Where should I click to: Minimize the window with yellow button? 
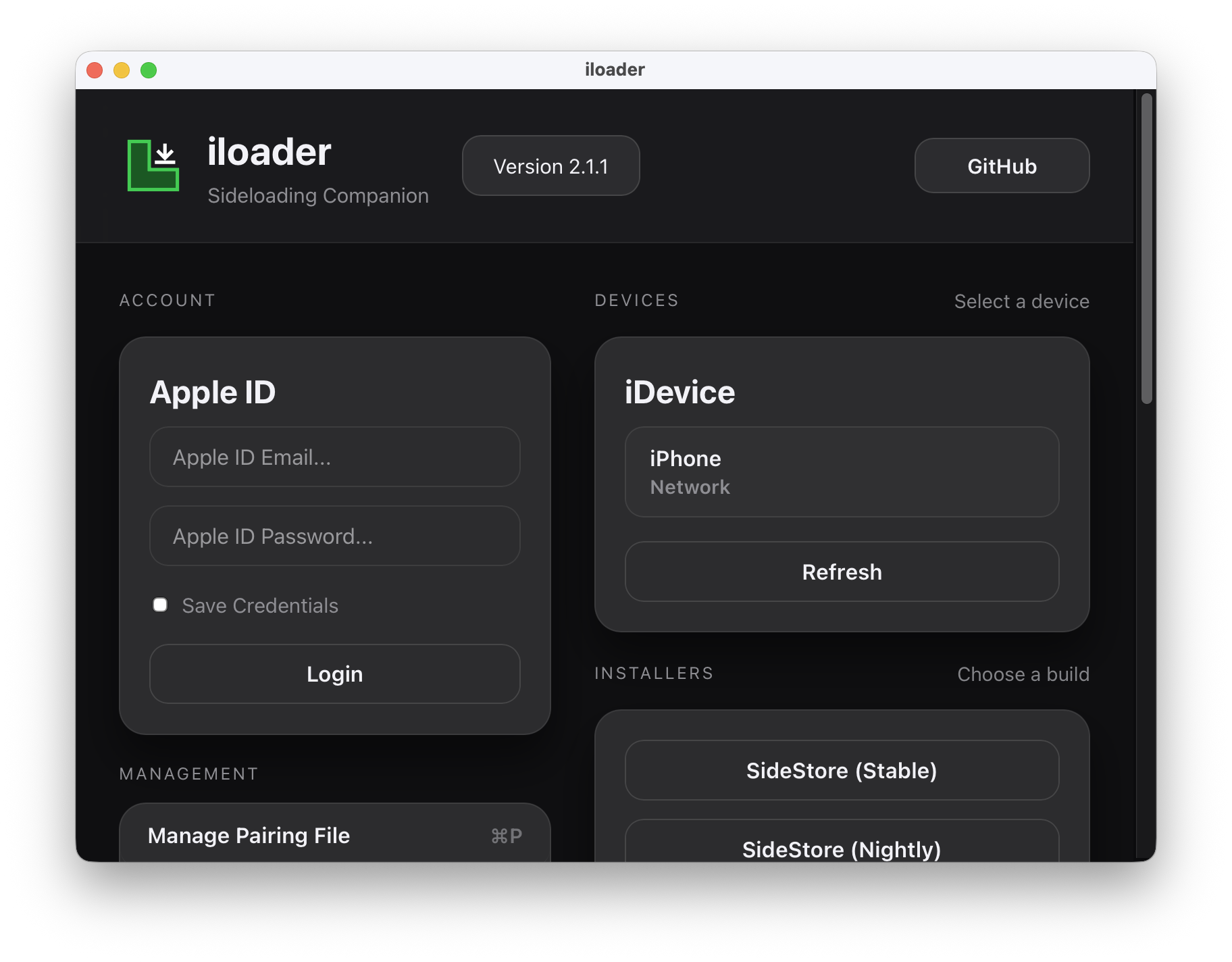tap(122, 70)
